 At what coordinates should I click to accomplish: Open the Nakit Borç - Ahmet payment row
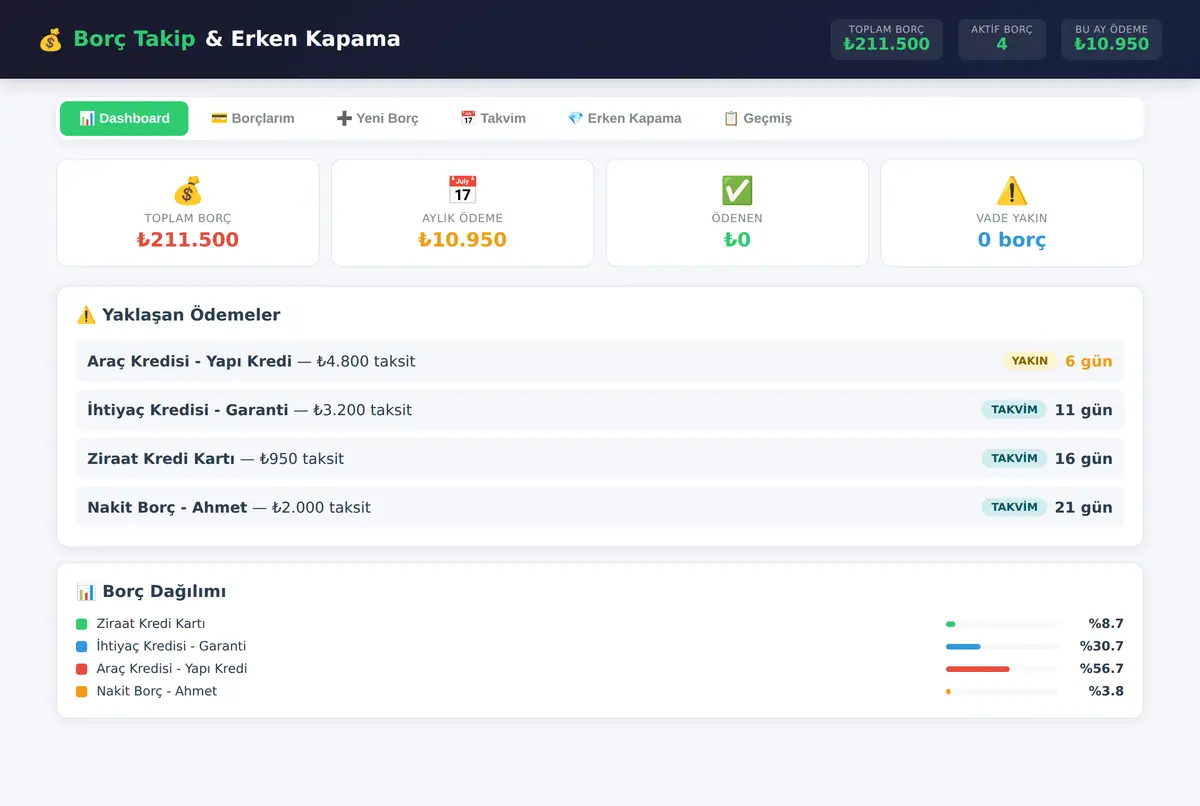600,507
